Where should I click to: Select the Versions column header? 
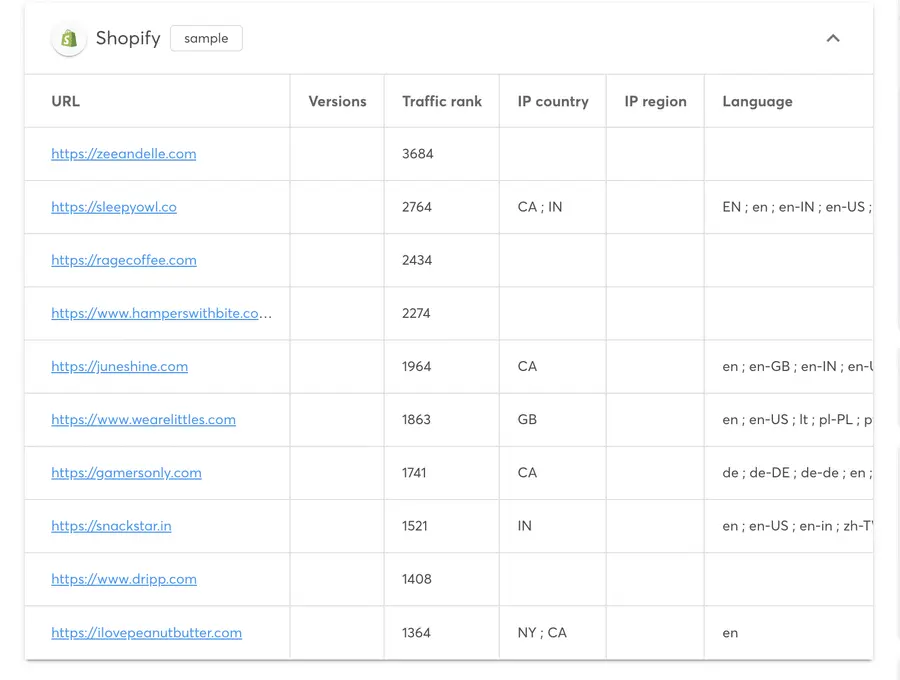coord(337,101)
